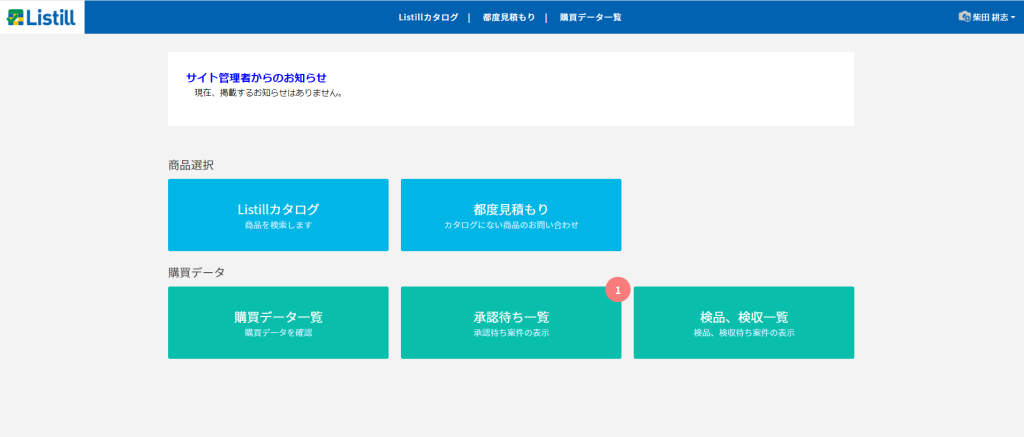Viewport: 1024px width, 437px height.
Task: Open the user account icon beside 柴田 耕志
Action: (x=965, y=17)
